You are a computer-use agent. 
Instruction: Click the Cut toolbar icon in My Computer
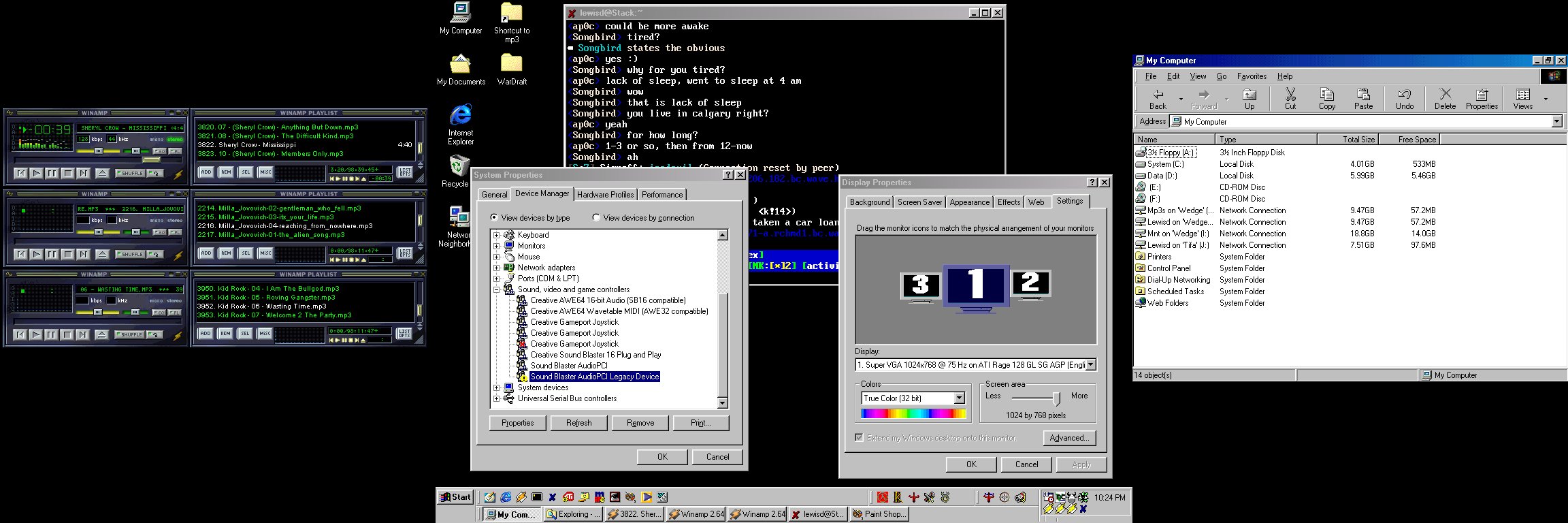[x=1290, y=99]
